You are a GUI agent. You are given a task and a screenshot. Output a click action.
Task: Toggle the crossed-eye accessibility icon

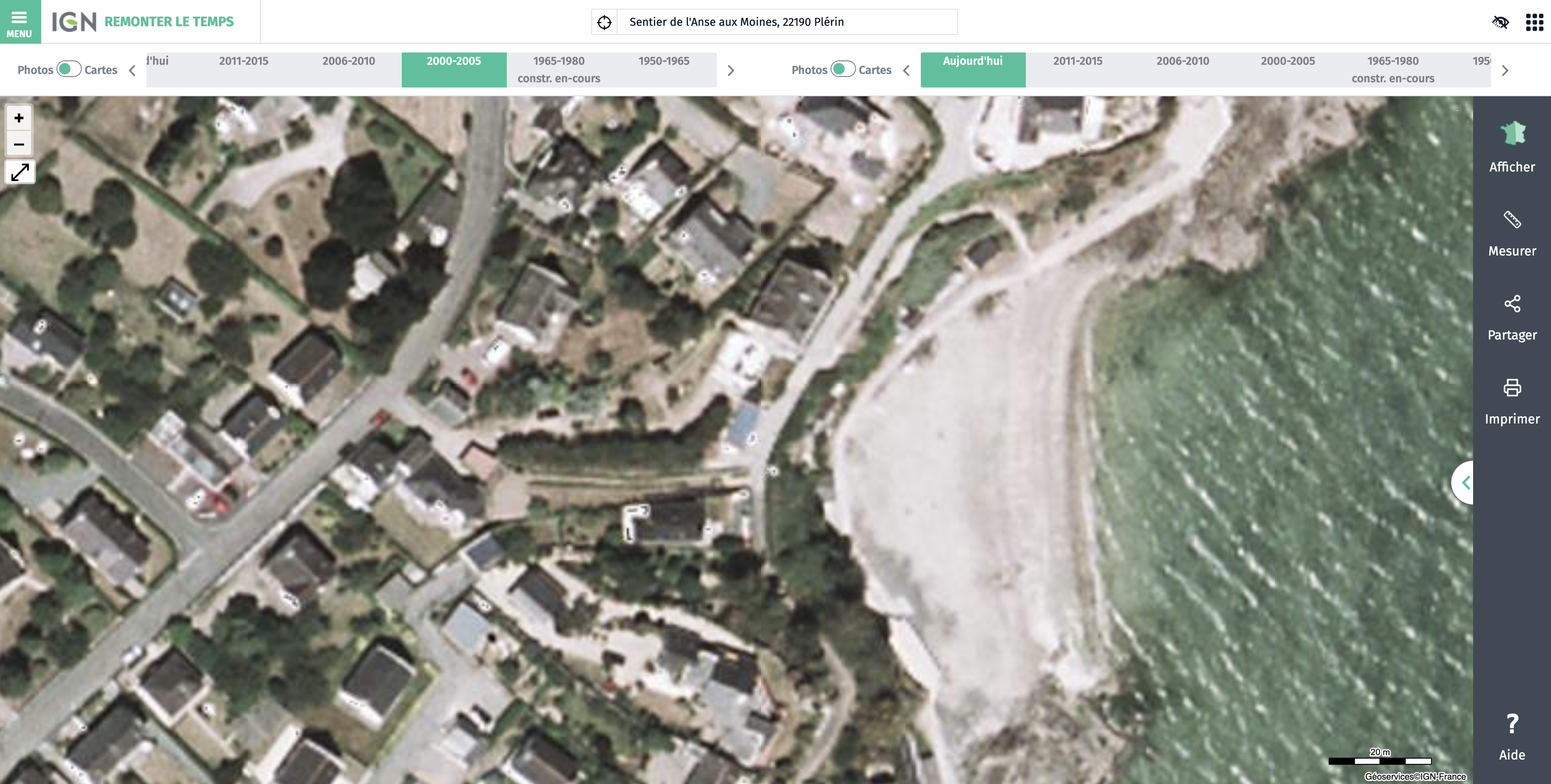(x=1500, y=22)
